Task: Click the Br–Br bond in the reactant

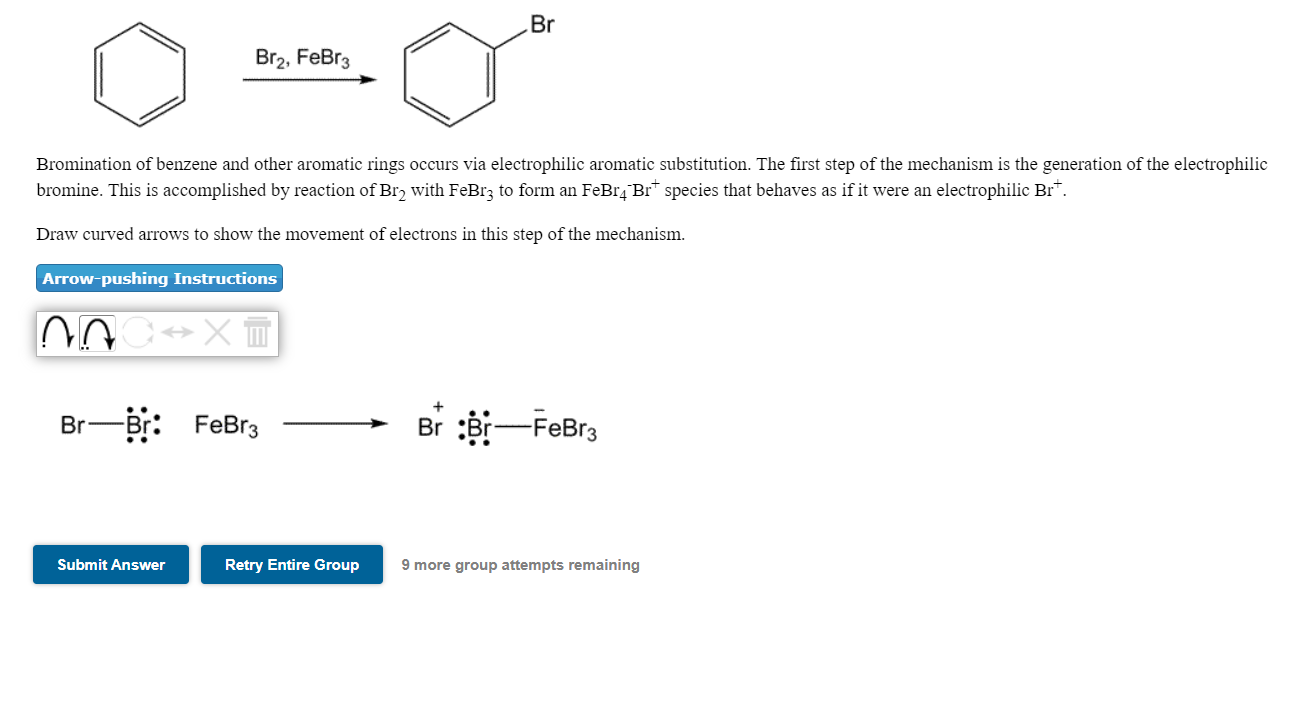Action: pos(104,424)
